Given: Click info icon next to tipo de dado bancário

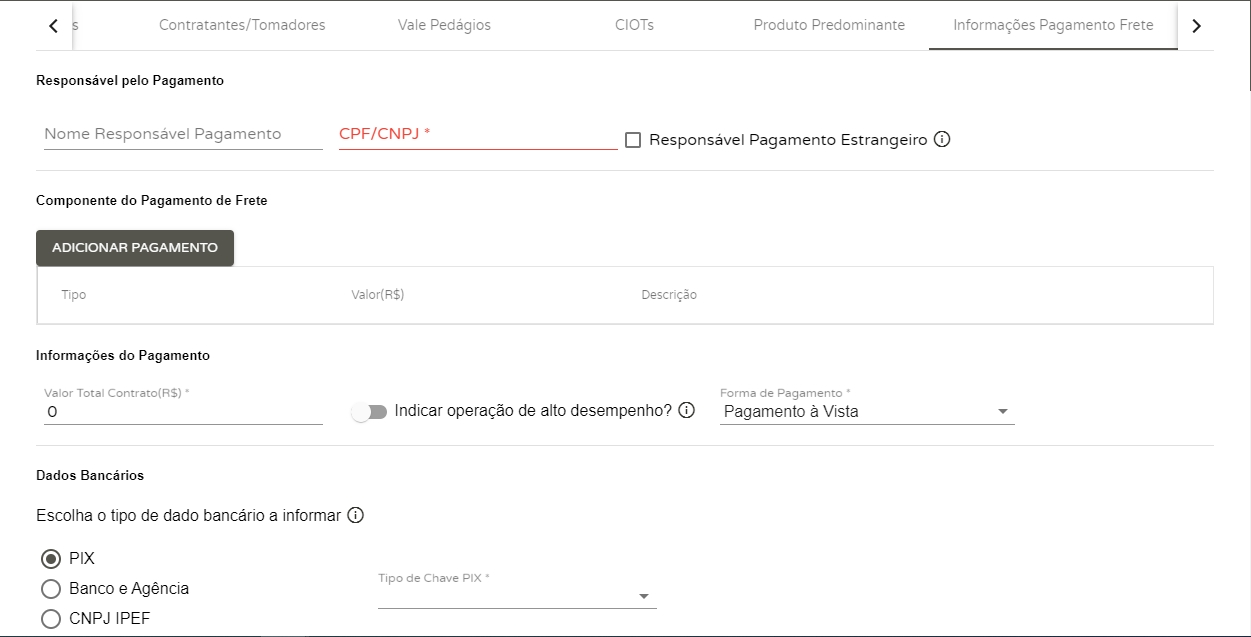Looking at the screenshot, I should pyautogui.click(x=355, y=516).
